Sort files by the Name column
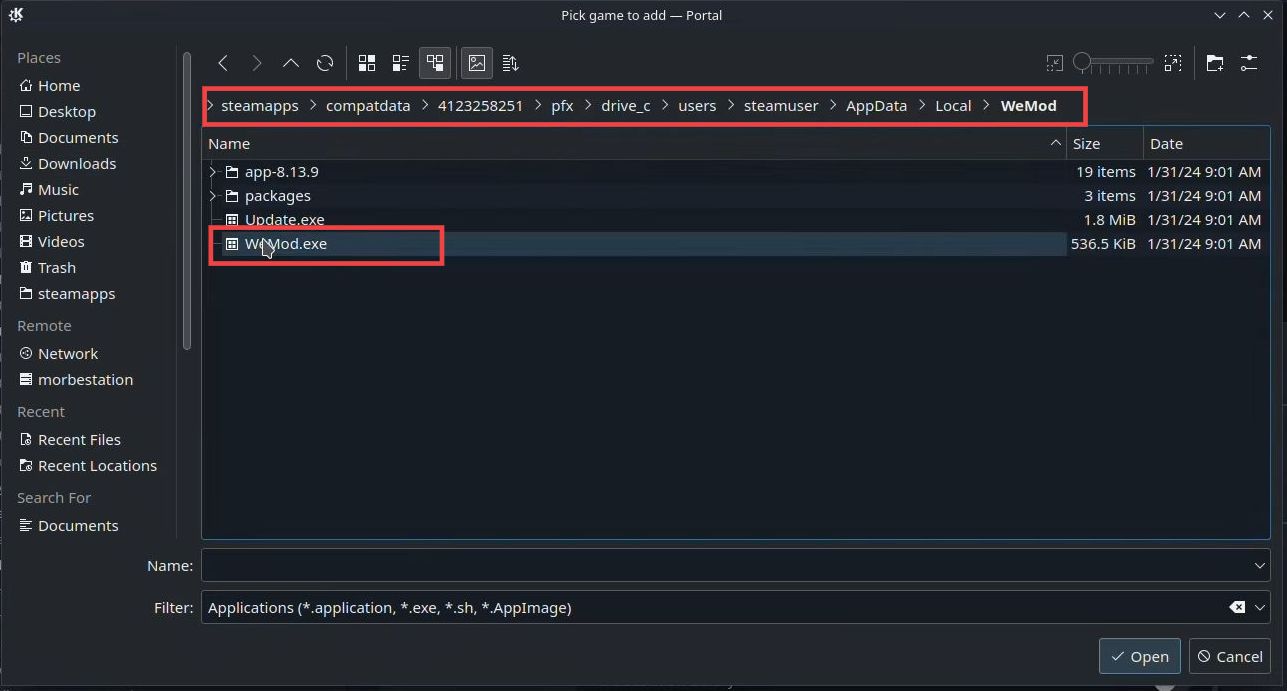Screen dimensions: 1287x691 [x=634, y=144]
